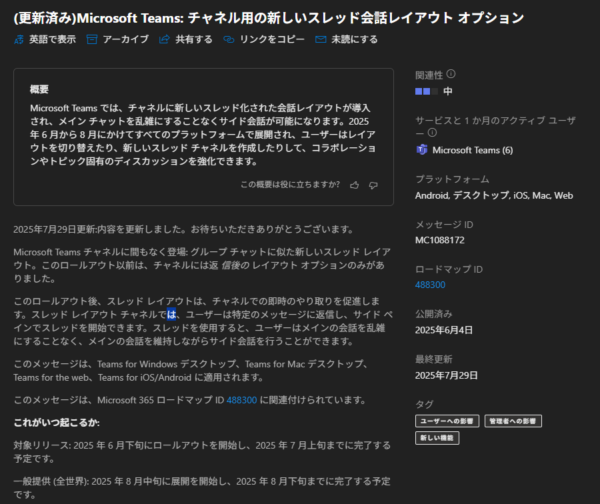The height and width of the screenshot is (504, 600).
Task: Click the relevance level bar indicator
Action: pos(427,91)
